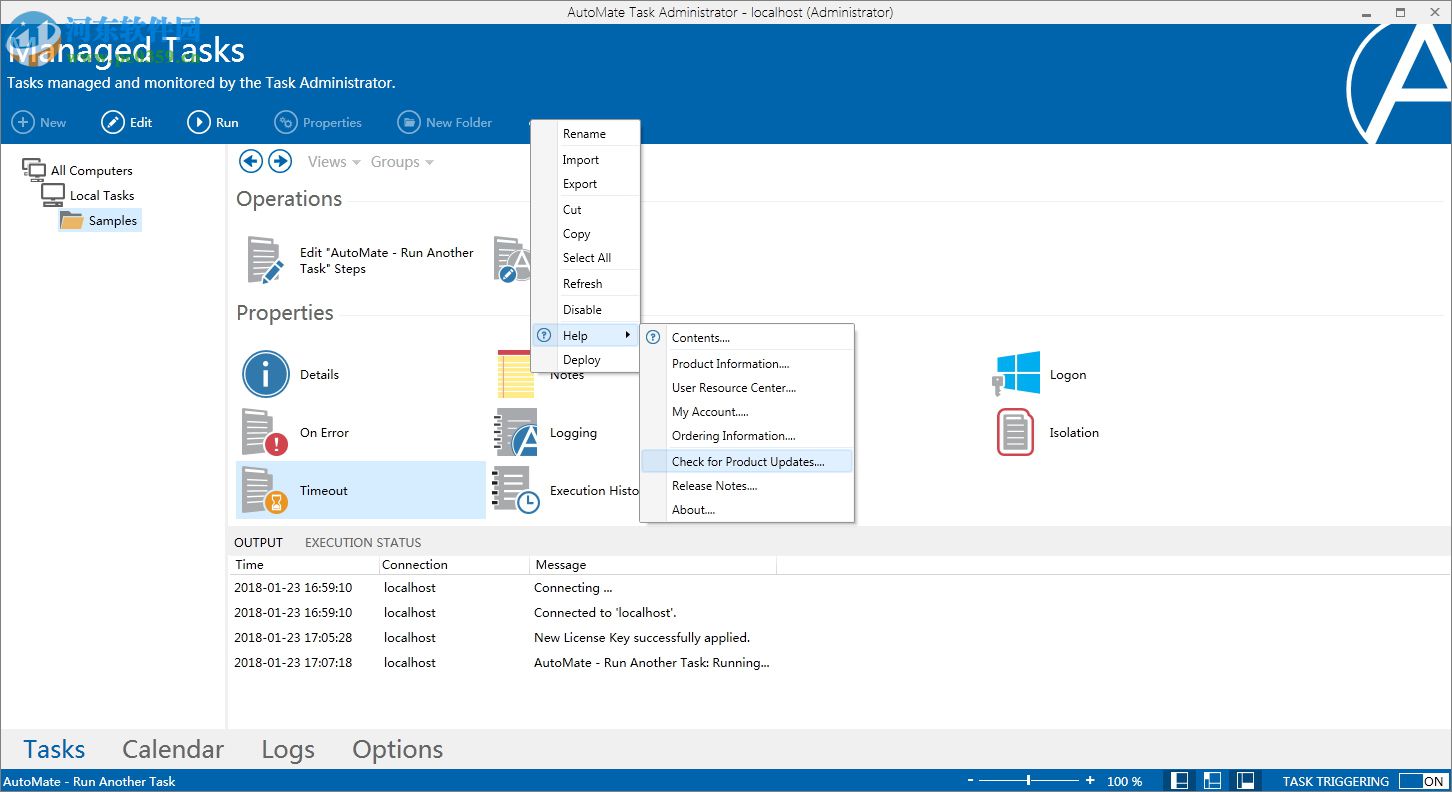Open the Options section
The height and width of the screenshot is (792, 1452).
click(x=397, y=750)
